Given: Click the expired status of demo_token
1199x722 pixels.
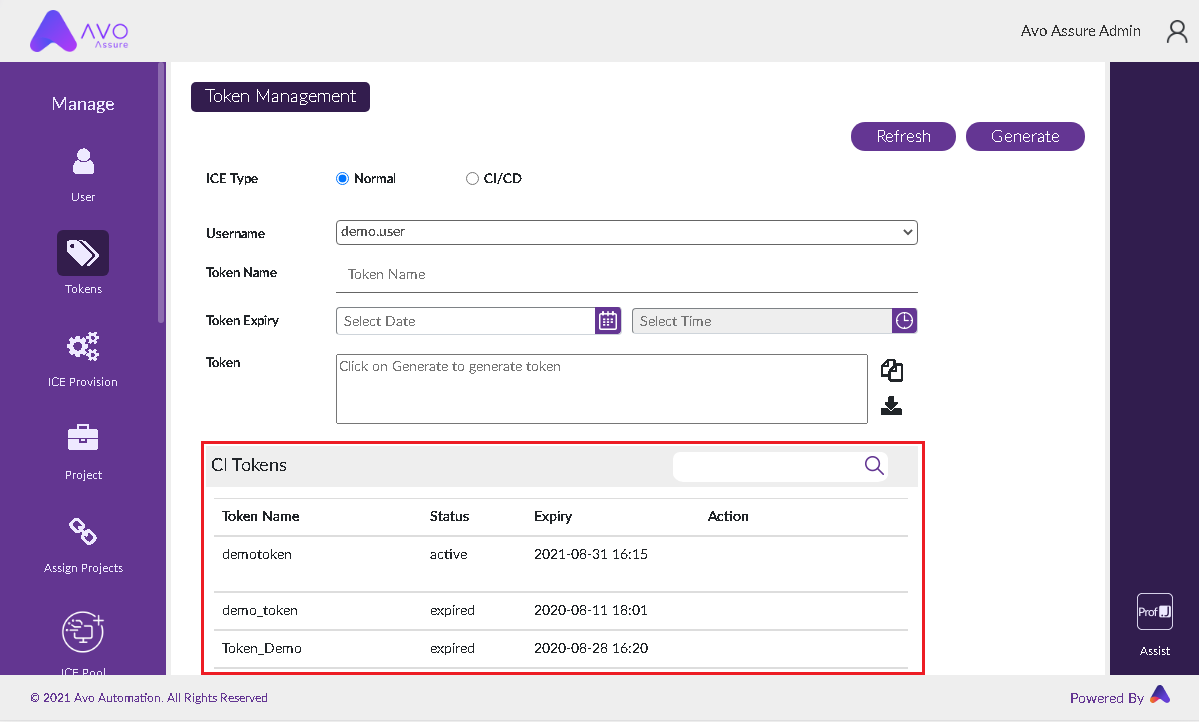Looking at the screenshot, I should click(452, 610).
